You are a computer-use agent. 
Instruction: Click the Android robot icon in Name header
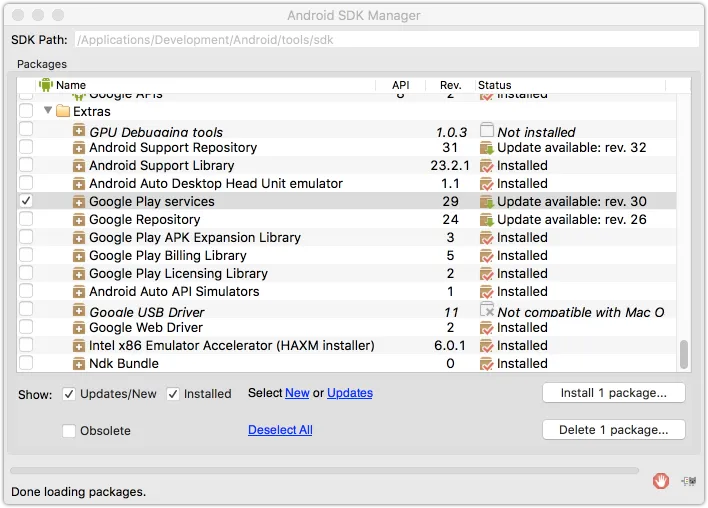(46, 84)
